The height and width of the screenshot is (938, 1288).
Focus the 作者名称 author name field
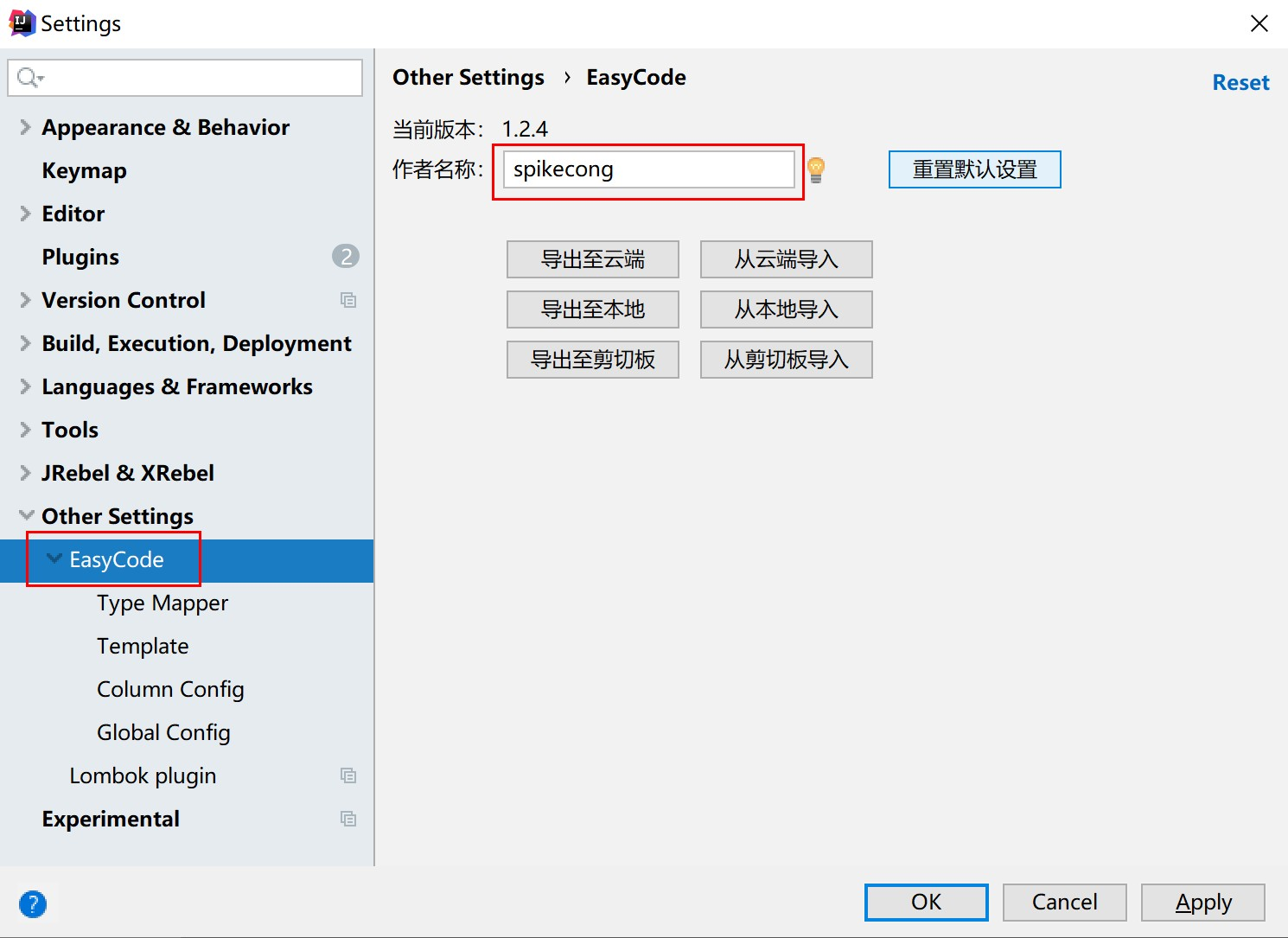(x=648, y=169)
